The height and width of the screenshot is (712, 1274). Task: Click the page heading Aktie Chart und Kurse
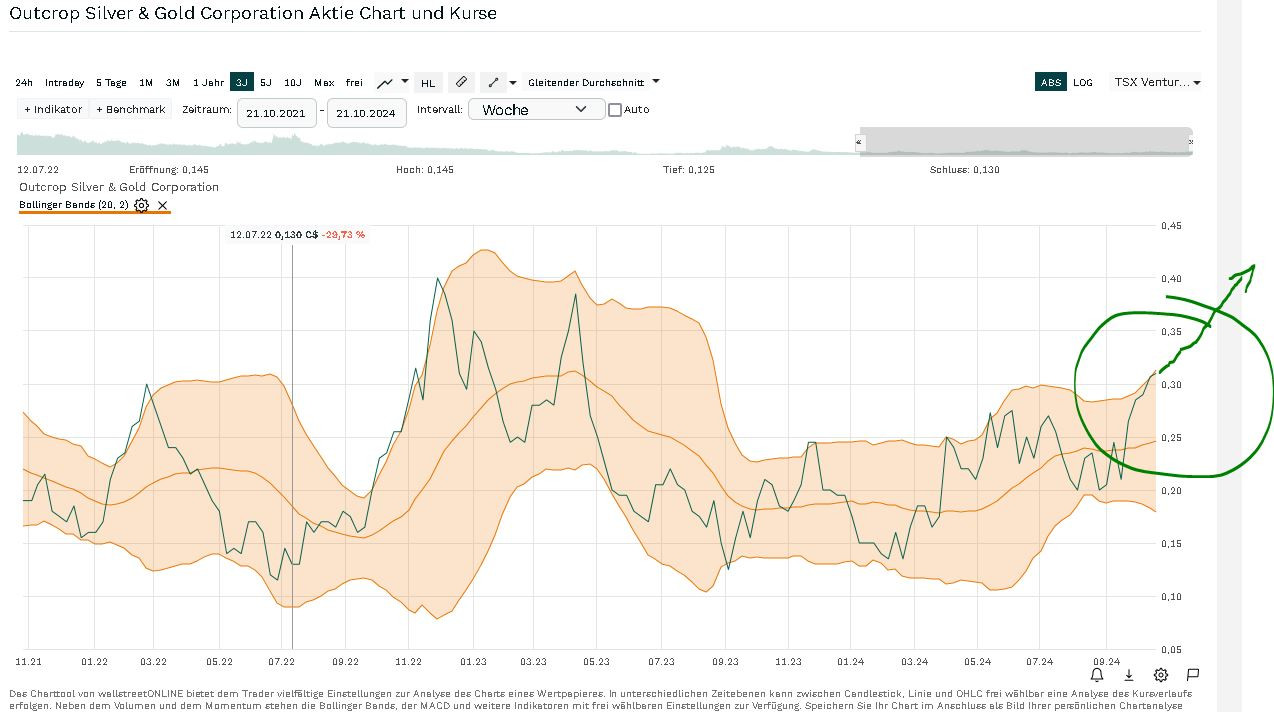click(x=402, y=14)
